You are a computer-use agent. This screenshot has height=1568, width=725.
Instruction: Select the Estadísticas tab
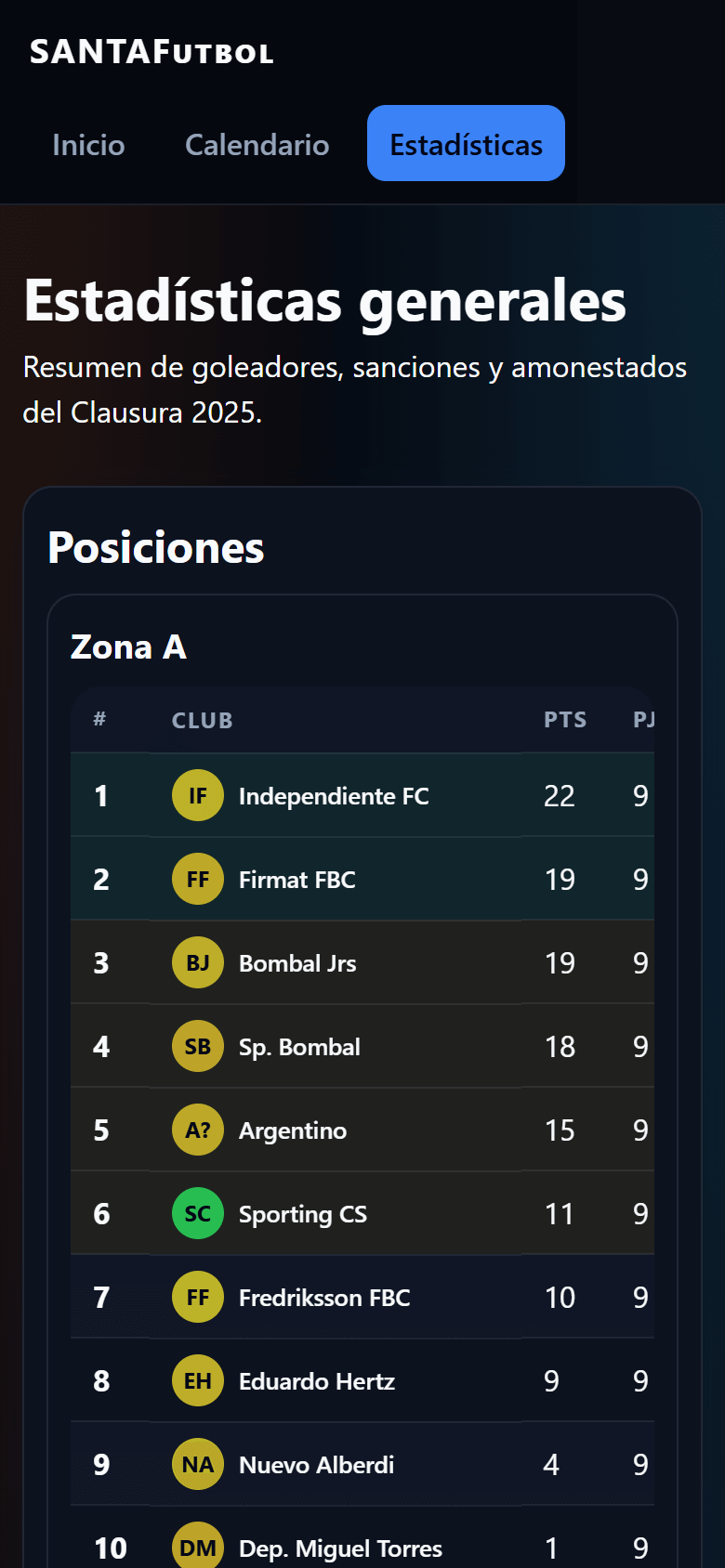[466, 143]
